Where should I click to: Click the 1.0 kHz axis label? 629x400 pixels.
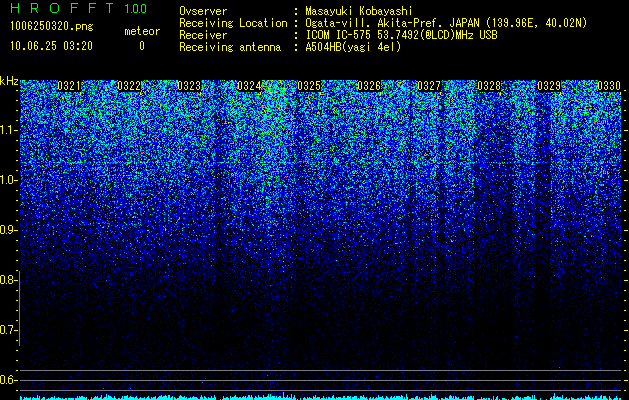tap(8, 180)
